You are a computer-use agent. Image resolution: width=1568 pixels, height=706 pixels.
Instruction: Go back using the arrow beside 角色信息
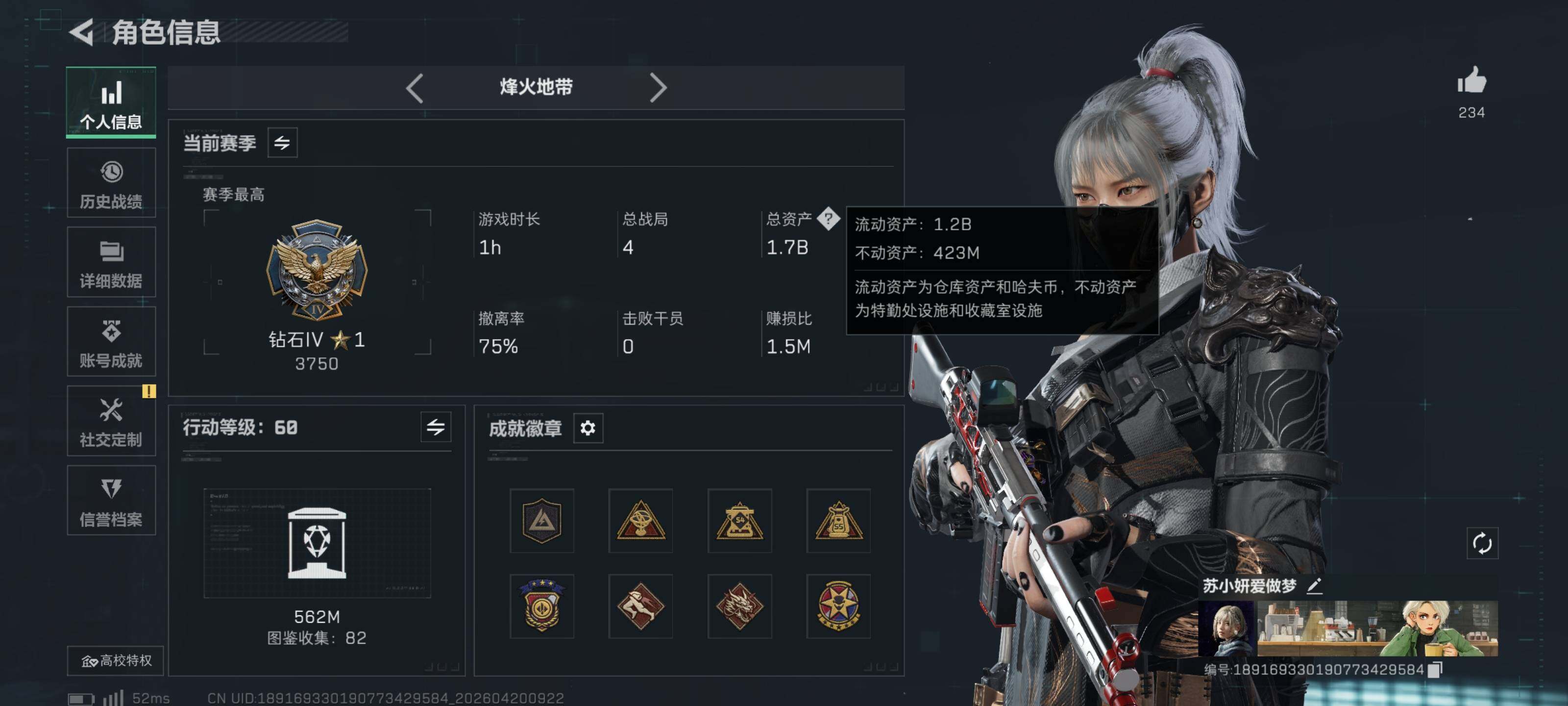(x=81, y=32)
